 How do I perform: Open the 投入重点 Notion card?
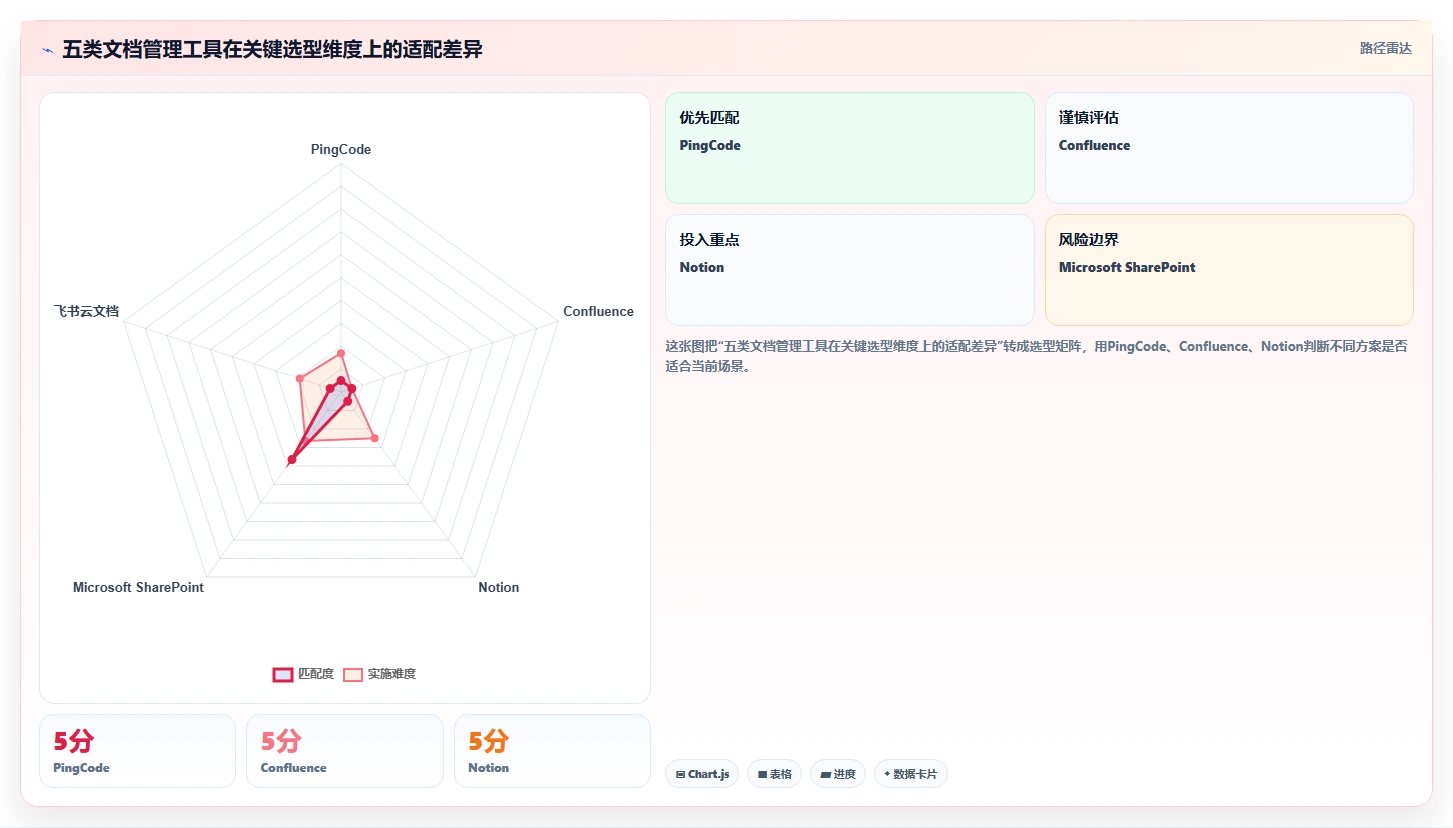pos(850,270)
